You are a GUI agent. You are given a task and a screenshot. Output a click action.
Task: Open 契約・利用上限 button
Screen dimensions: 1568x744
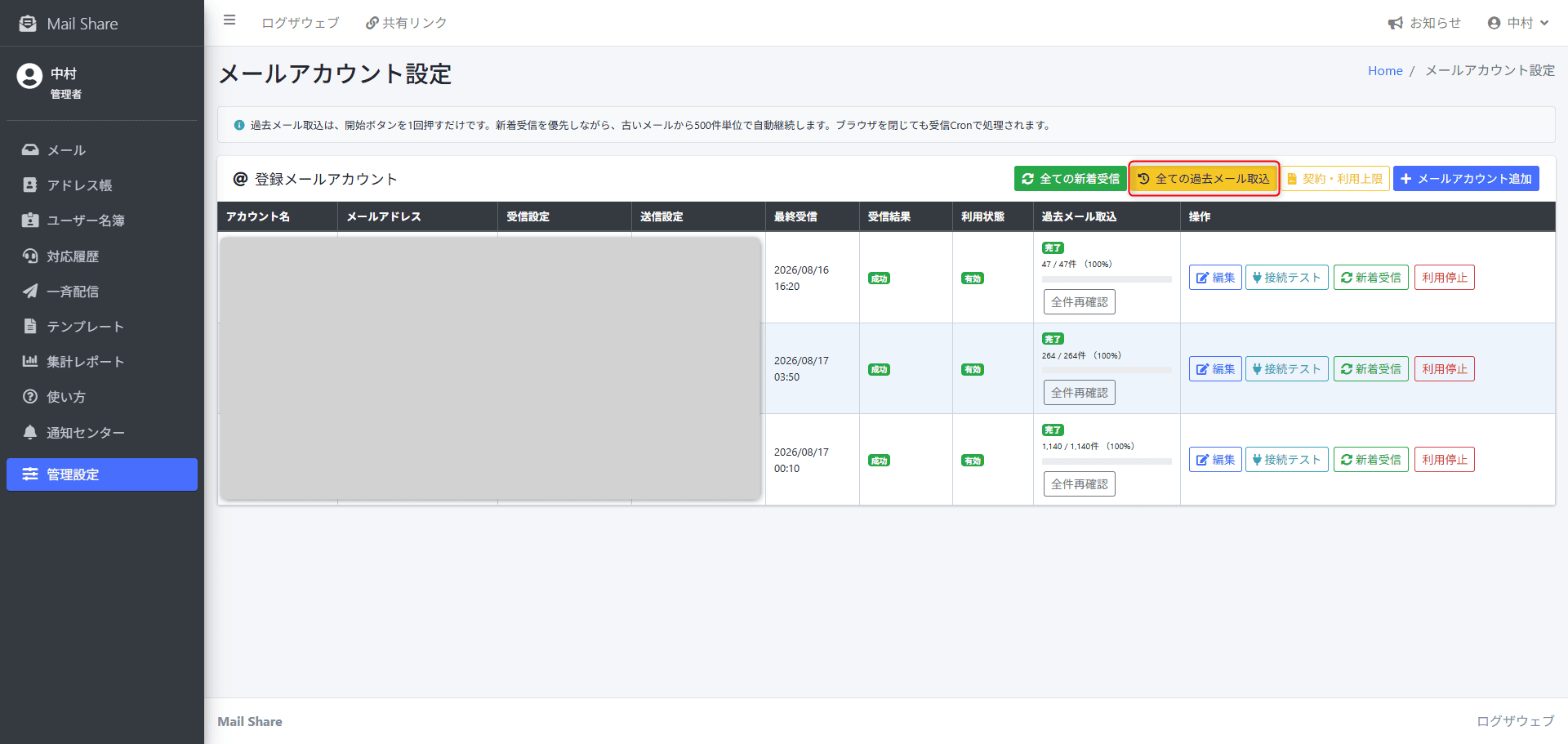[x=1335, y=179]
